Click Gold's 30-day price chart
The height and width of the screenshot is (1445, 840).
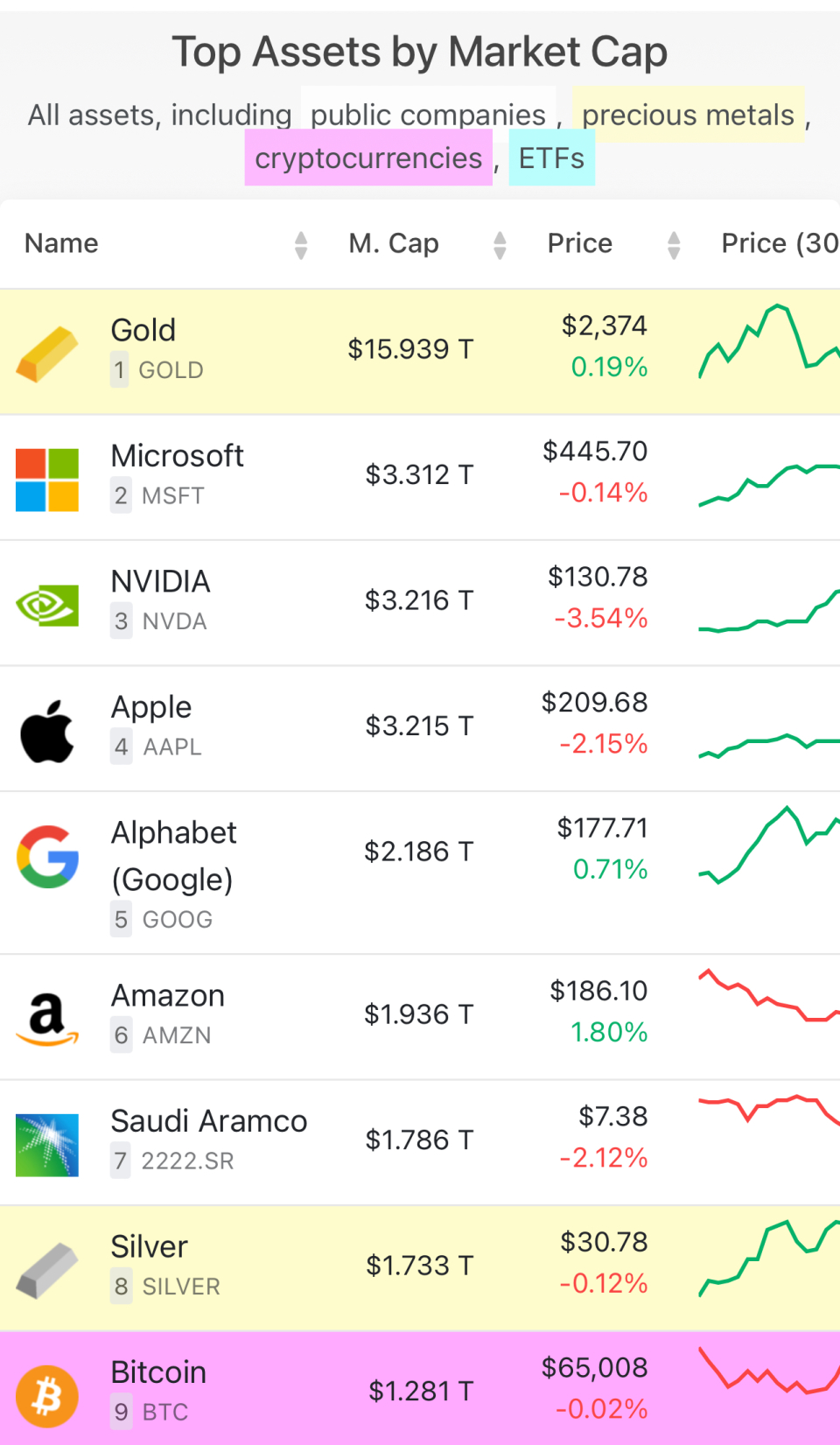click(x=770, y=341)
